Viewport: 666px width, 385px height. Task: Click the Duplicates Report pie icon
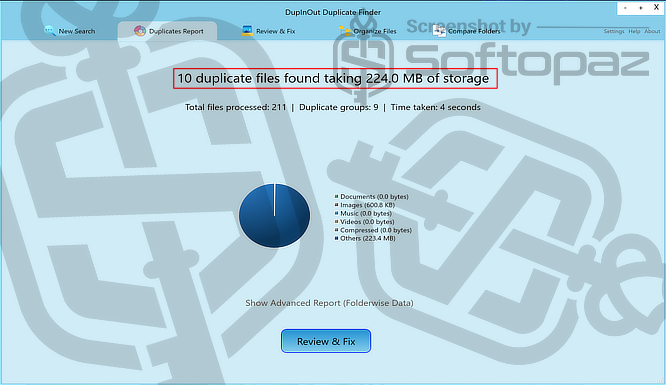[x=140, y=31]
